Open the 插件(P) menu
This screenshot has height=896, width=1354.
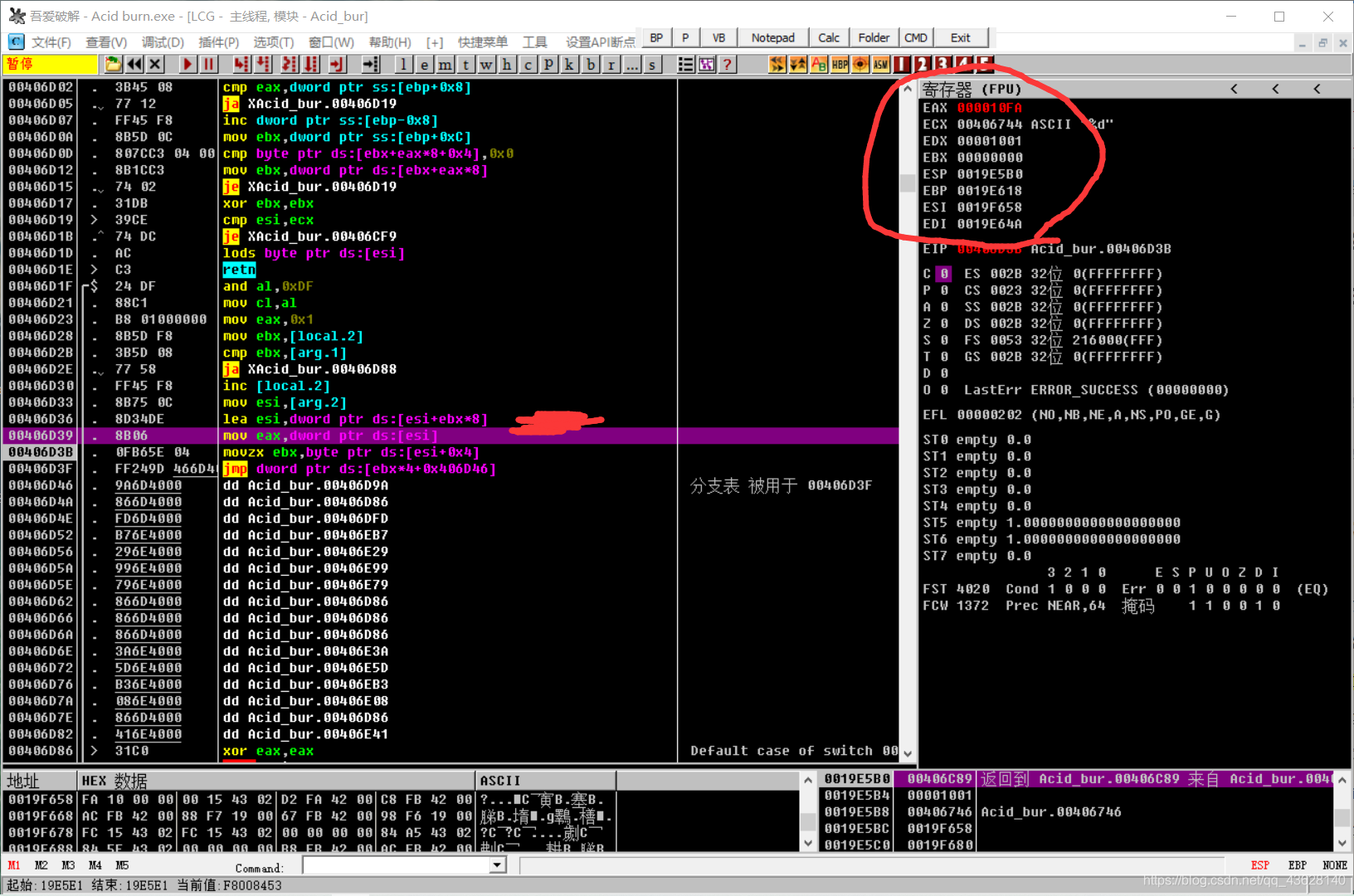(219, 42)
